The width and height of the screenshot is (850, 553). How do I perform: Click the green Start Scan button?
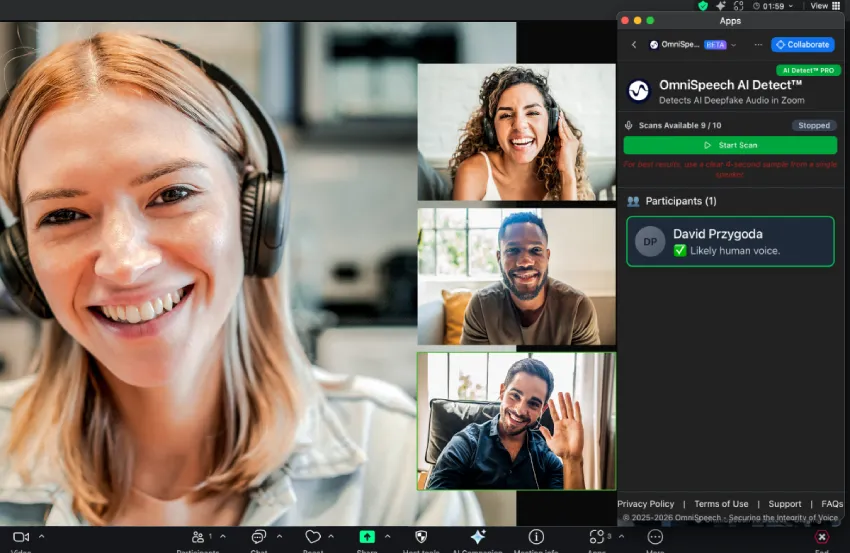(730, 145)
